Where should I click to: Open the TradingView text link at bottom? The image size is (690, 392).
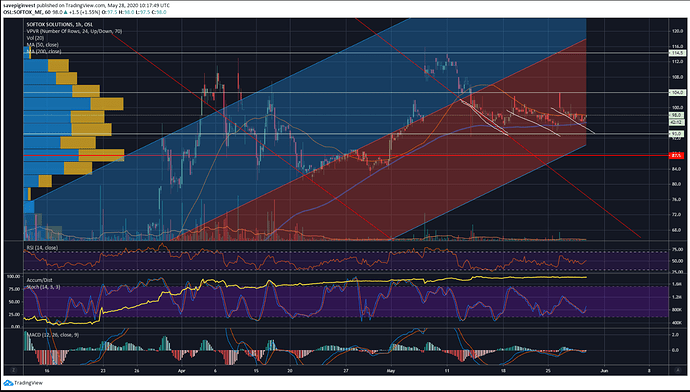[28, 383]
